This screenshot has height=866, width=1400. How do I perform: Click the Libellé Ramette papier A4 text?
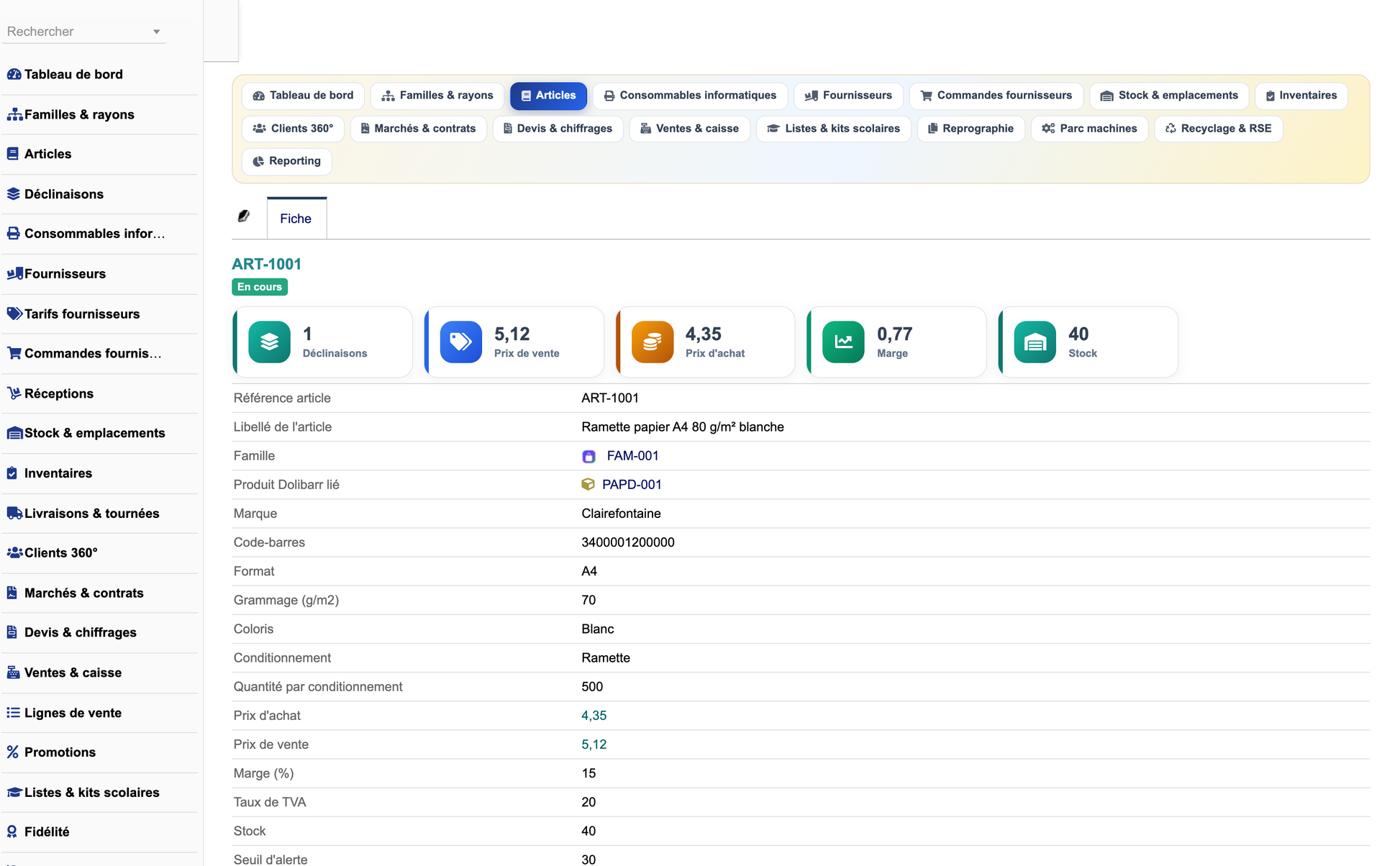pyautogui.click(x=683, y=427)
